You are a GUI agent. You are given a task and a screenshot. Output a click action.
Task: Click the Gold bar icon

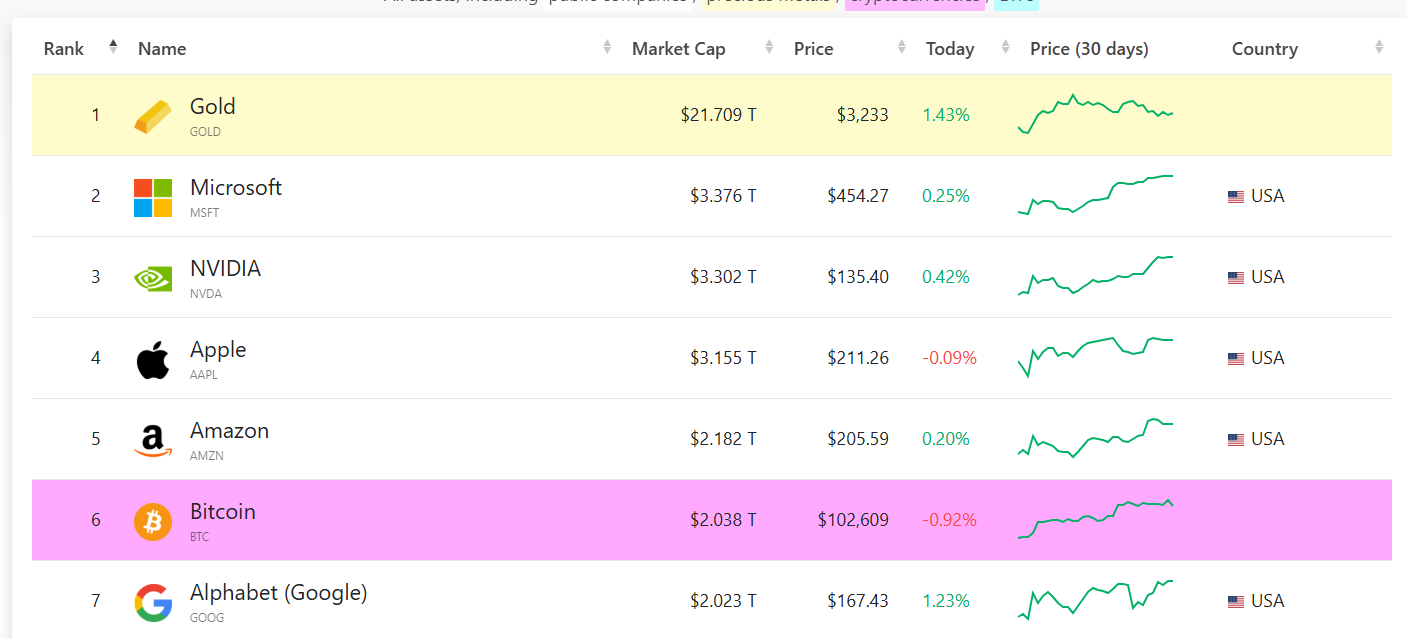pos(153,116)
